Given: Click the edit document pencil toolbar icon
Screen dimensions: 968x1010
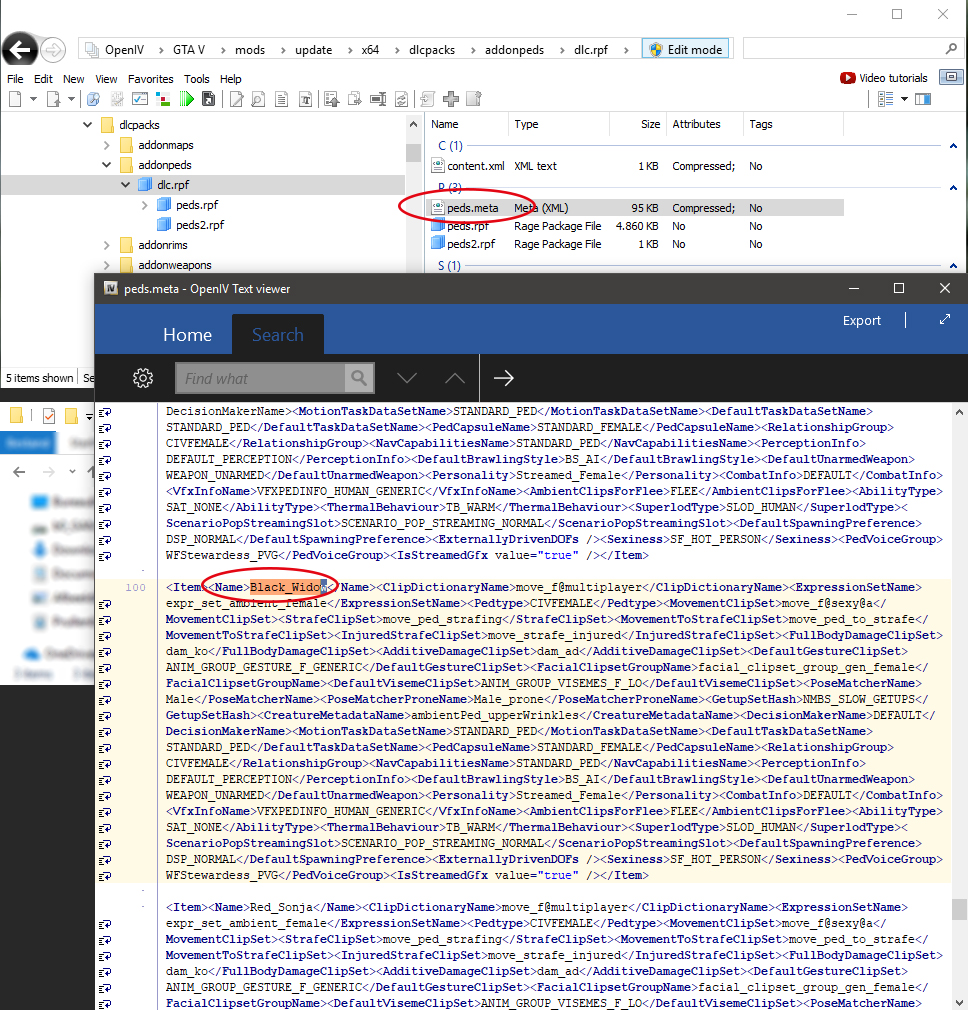Looking at the screenshot, I should click(236, 99).
